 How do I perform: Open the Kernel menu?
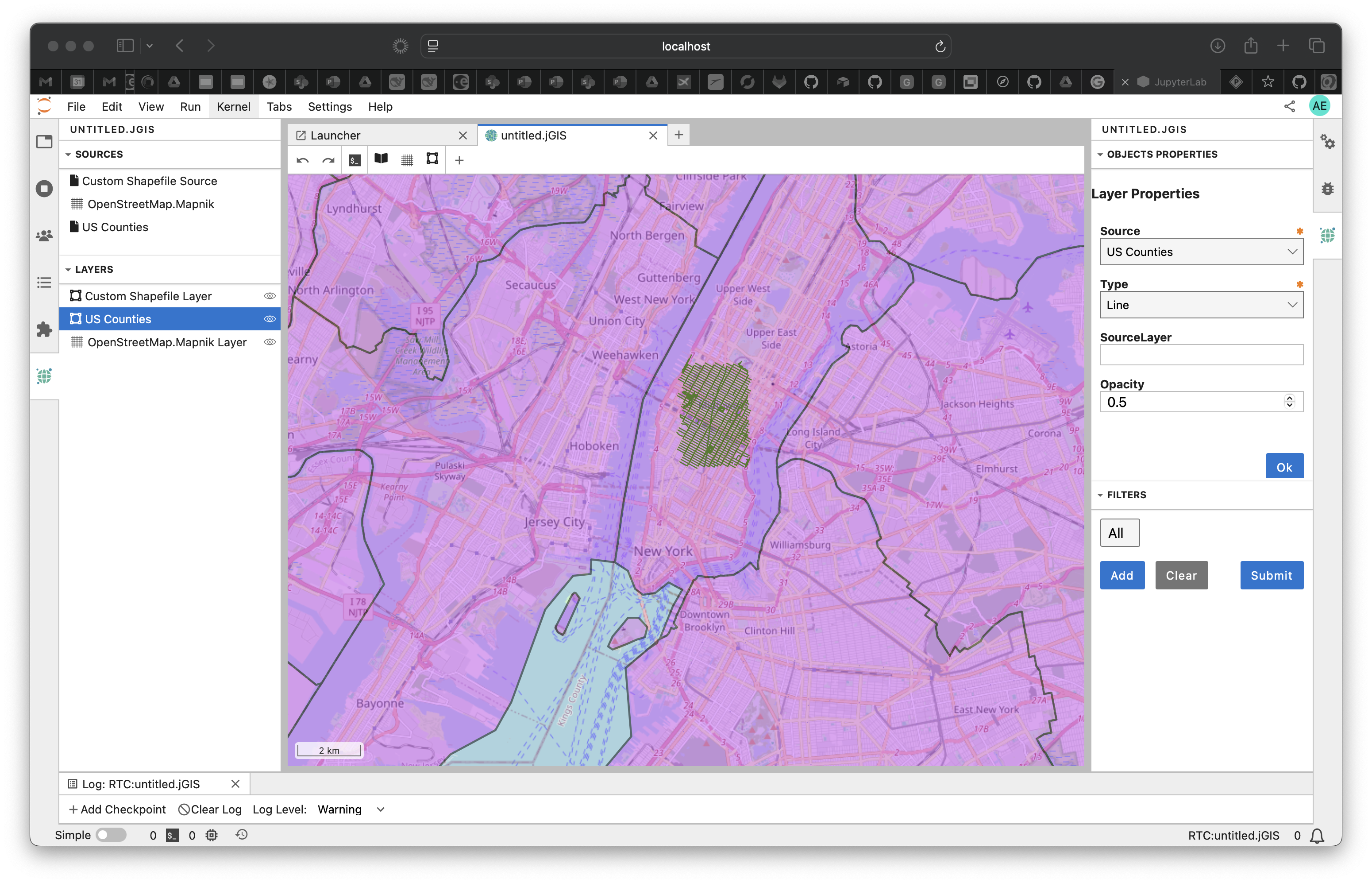click(233, 107)
